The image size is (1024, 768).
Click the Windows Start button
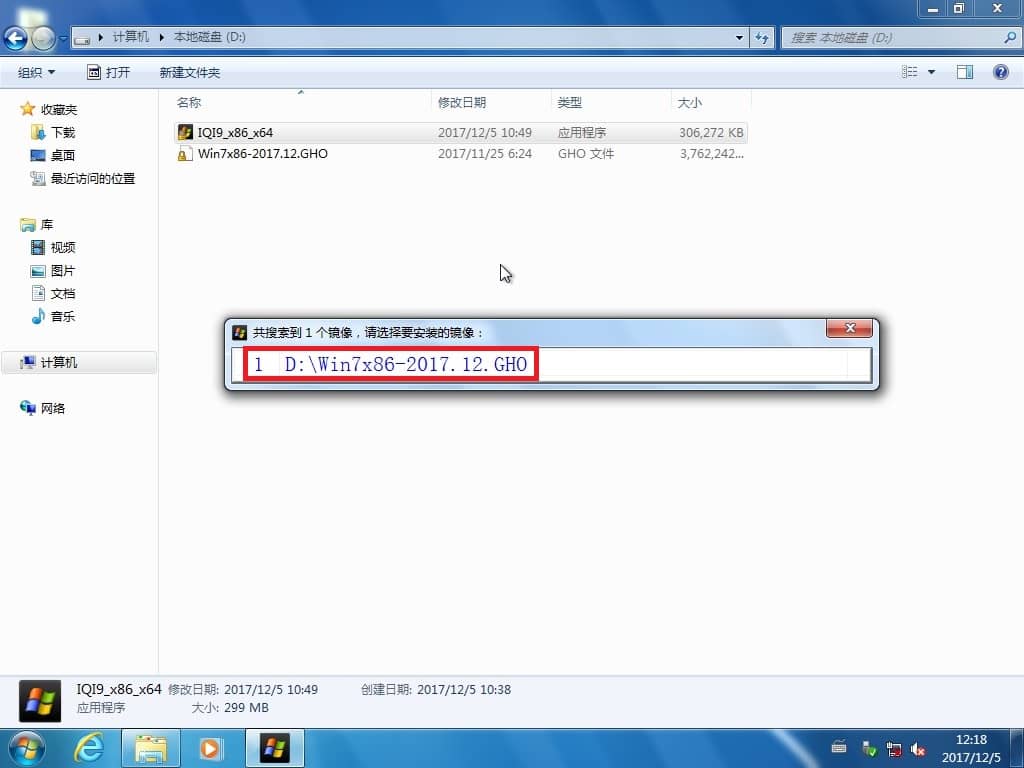(x=27, y=747)
